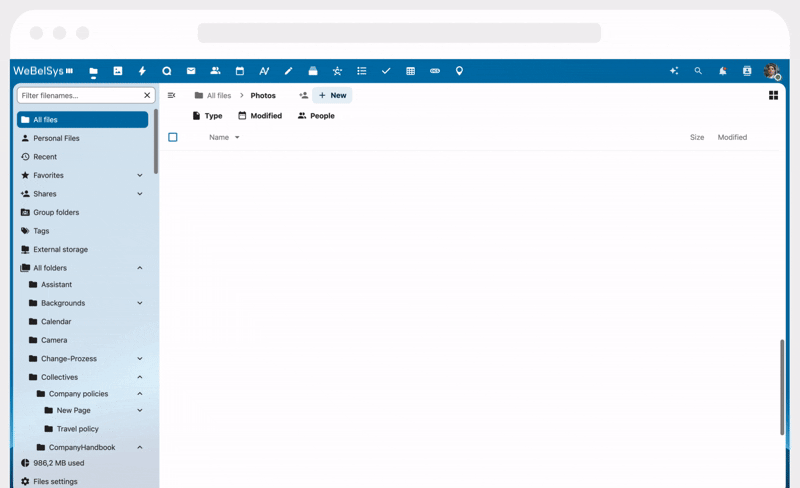Select Group folders in the sidebar
800x488 pixels.
[x=56, y=212]
